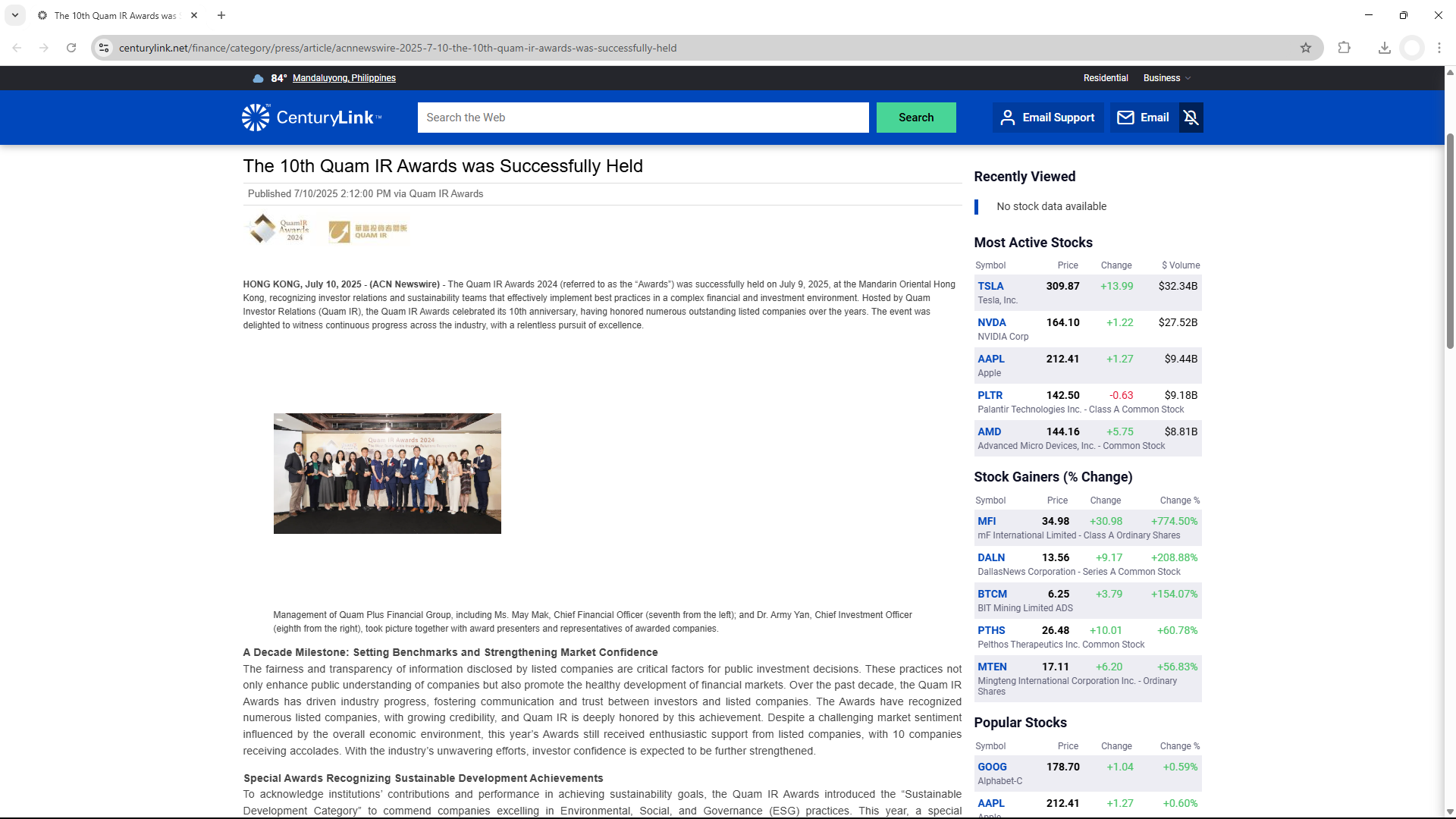Click the Quam IR gold logo image

(x=368, y=231)
